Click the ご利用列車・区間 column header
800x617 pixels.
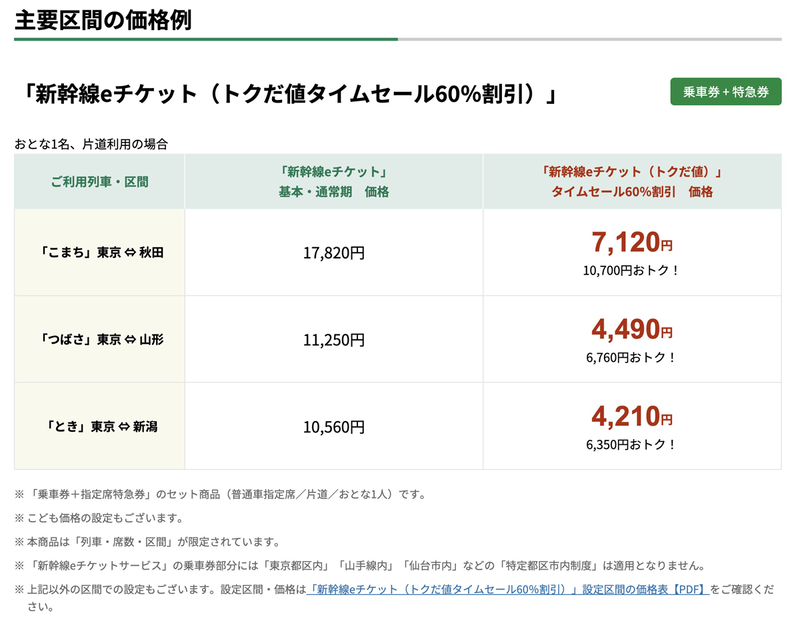[99, 181]
